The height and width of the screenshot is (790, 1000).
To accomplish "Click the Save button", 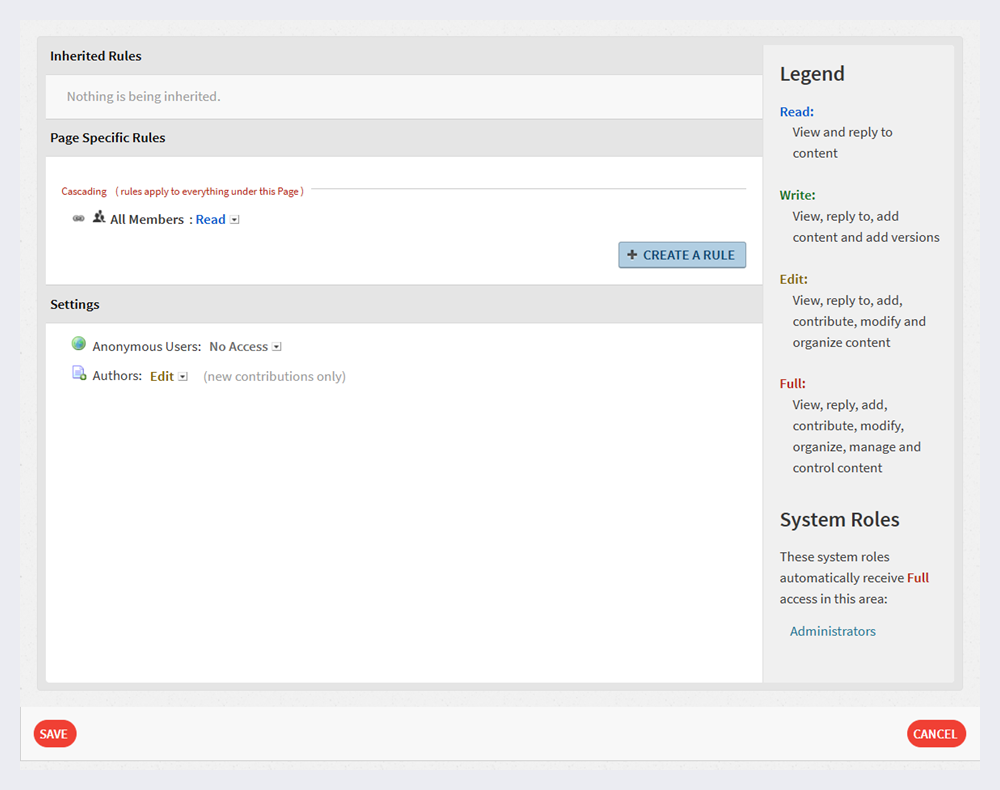I will [54, 733].
